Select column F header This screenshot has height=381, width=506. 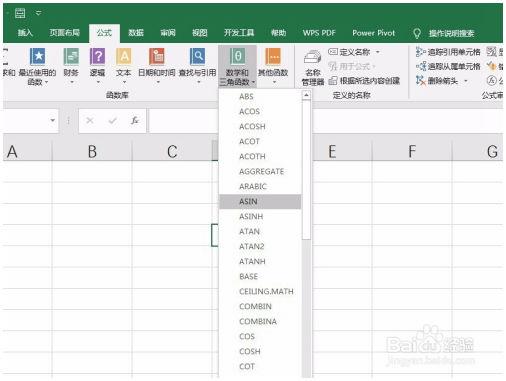(x=412, y=152)
